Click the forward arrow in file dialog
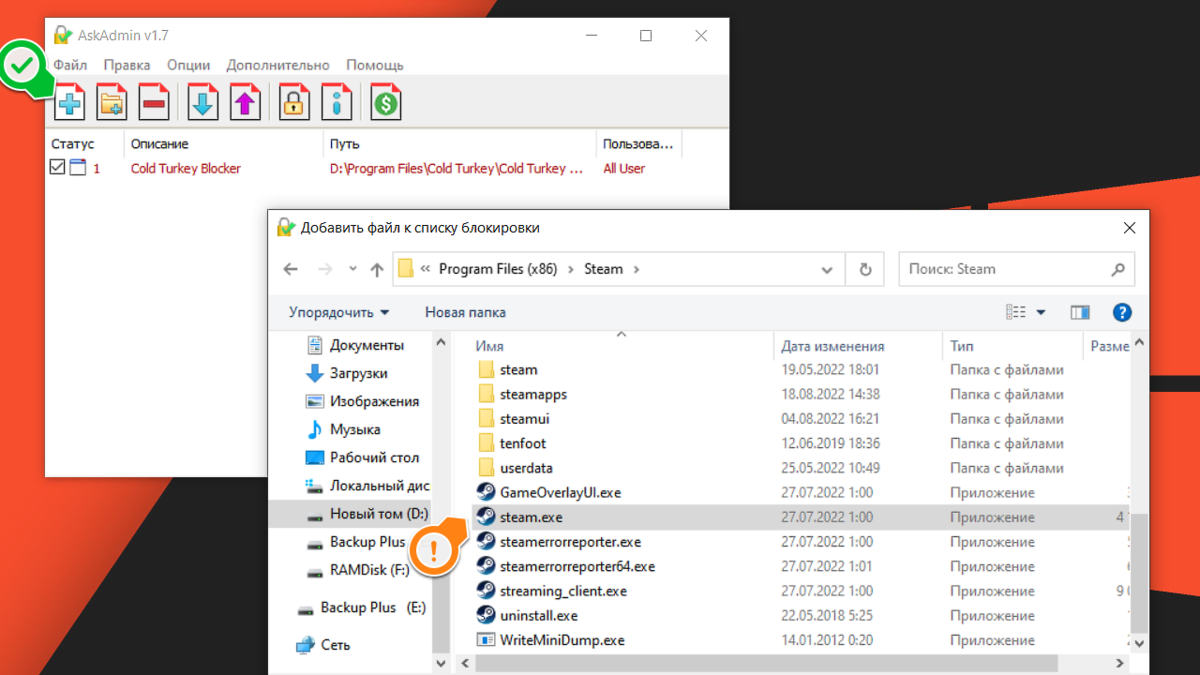 (324, 269)
